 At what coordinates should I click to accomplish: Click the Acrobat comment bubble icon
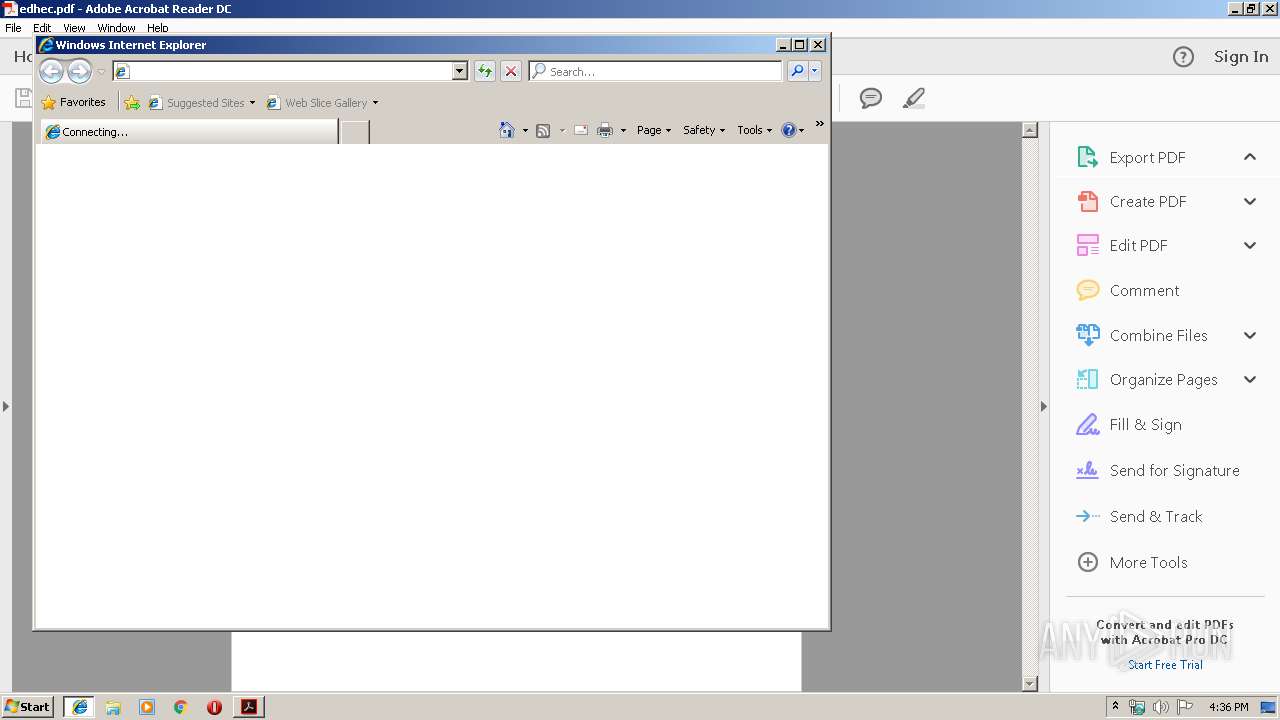point(871,98)
